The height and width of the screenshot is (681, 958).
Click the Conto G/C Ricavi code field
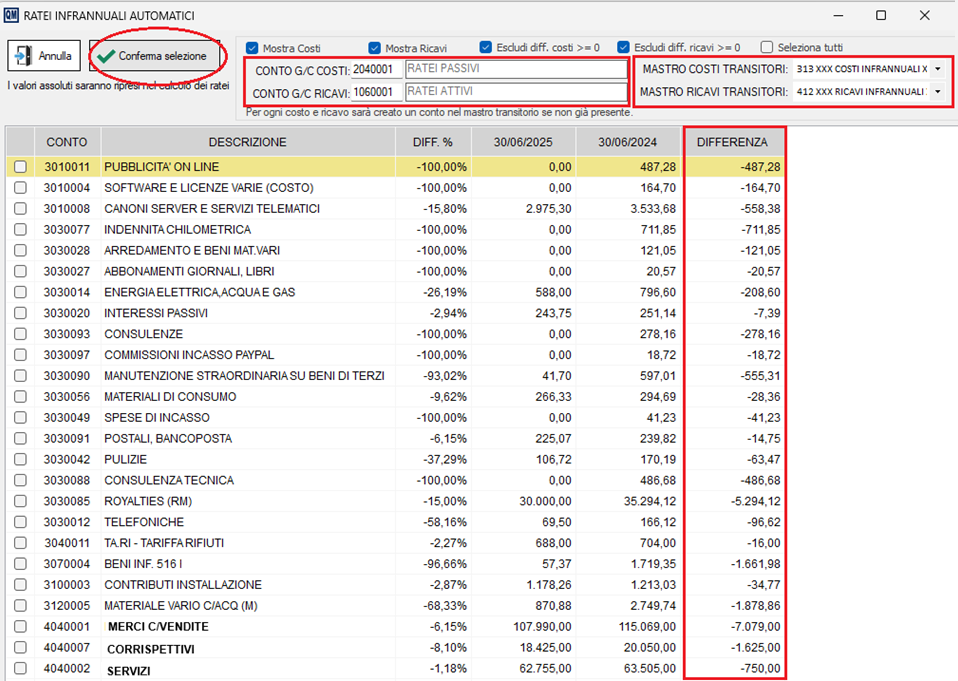[x=376, y=93]
